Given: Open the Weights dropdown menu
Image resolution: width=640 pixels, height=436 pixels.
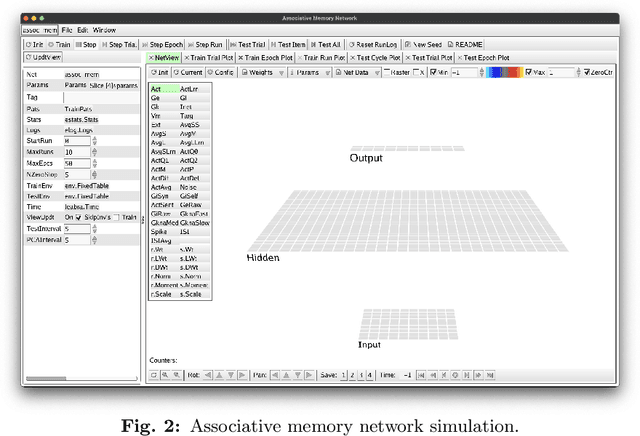Looking at the screenshot, I should click(263, 72).
